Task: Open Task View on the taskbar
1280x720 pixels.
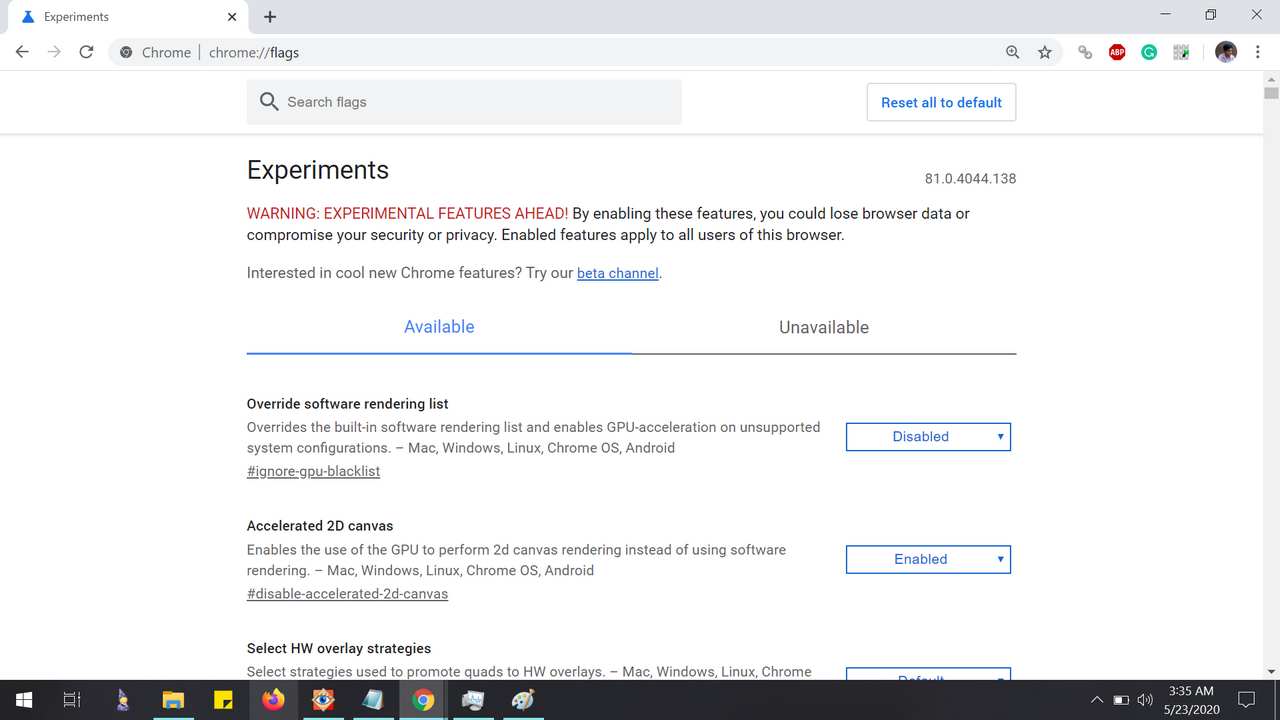Action: click(72, 700)
